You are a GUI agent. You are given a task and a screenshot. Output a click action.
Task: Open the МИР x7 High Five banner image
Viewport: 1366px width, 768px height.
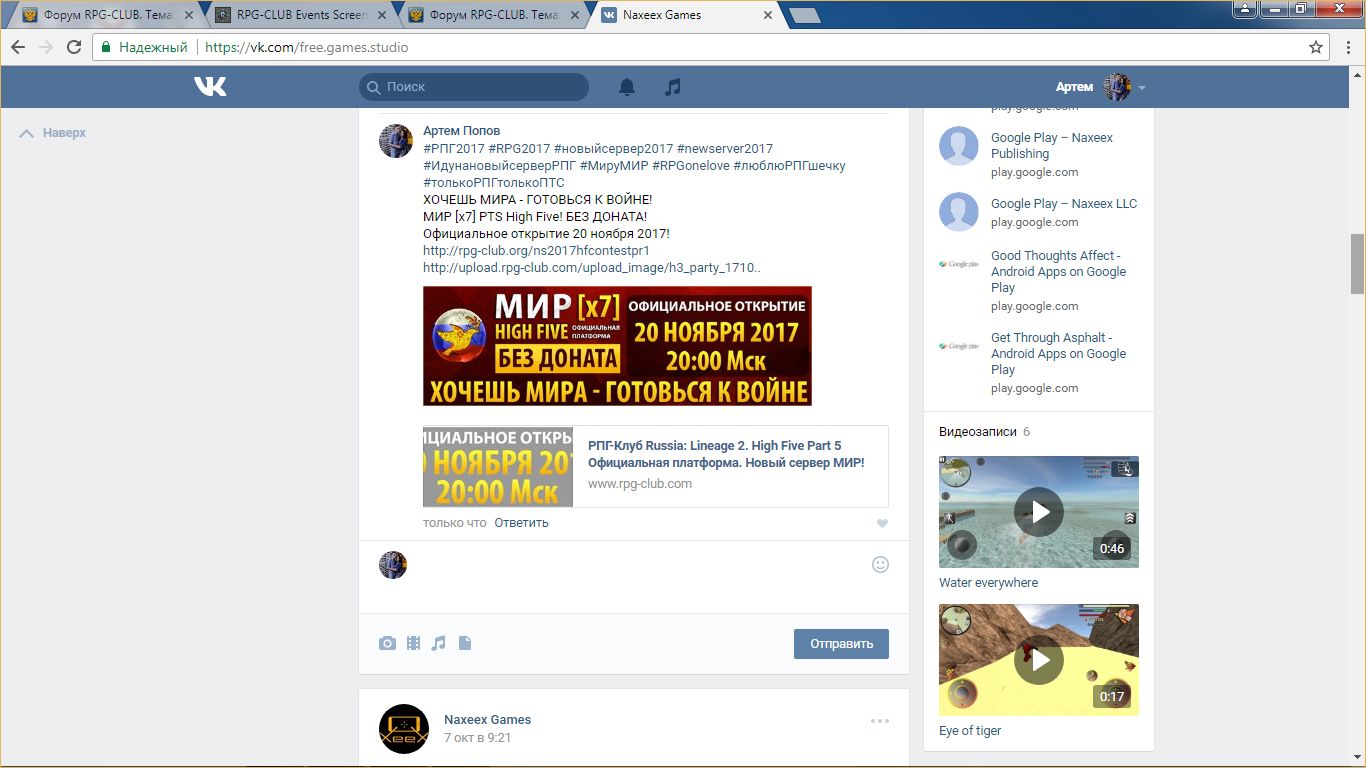(x=617, y=346)
